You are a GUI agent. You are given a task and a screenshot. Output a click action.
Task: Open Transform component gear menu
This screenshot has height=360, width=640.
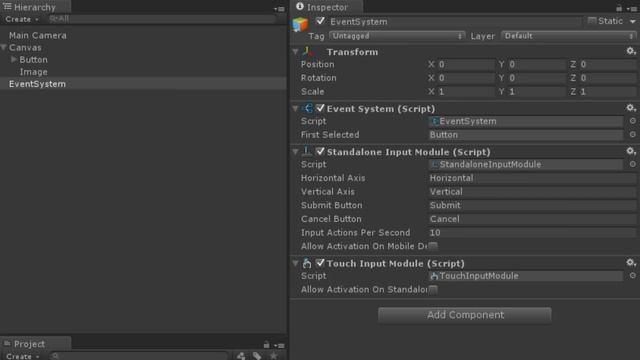[631, 51]
